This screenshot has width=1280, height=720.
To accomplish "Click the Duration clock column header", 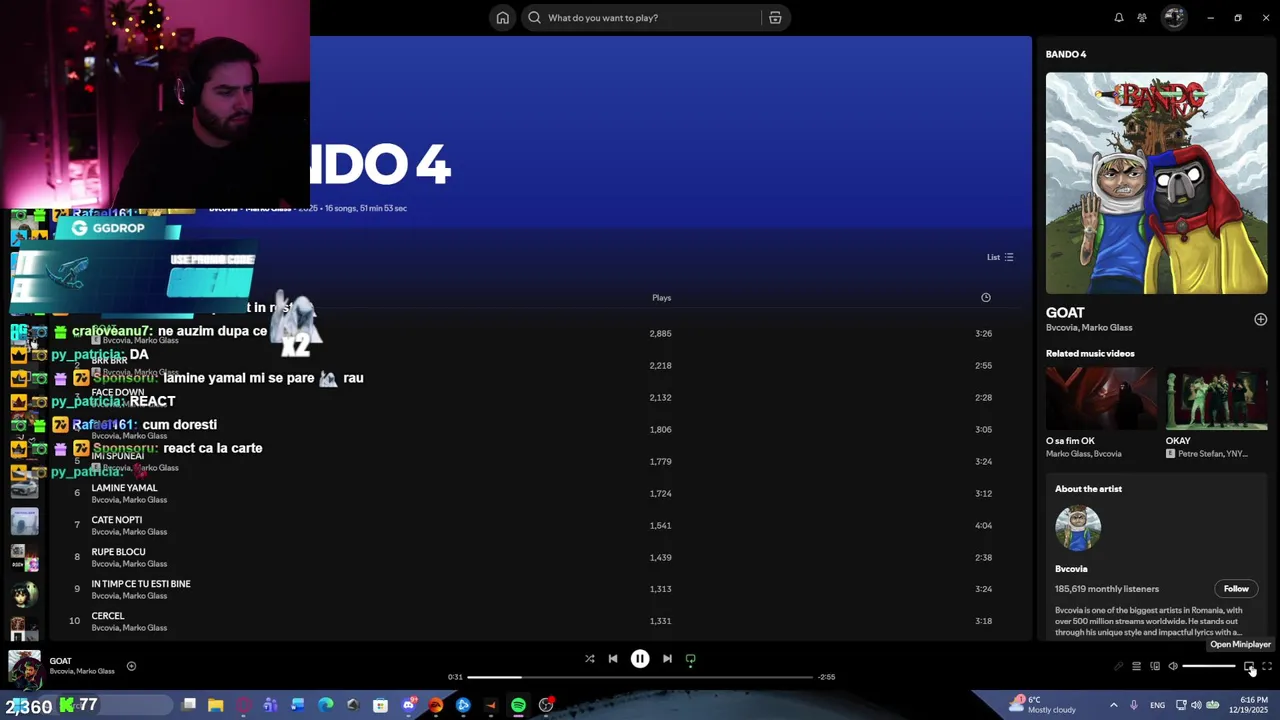I will (985, 297).
